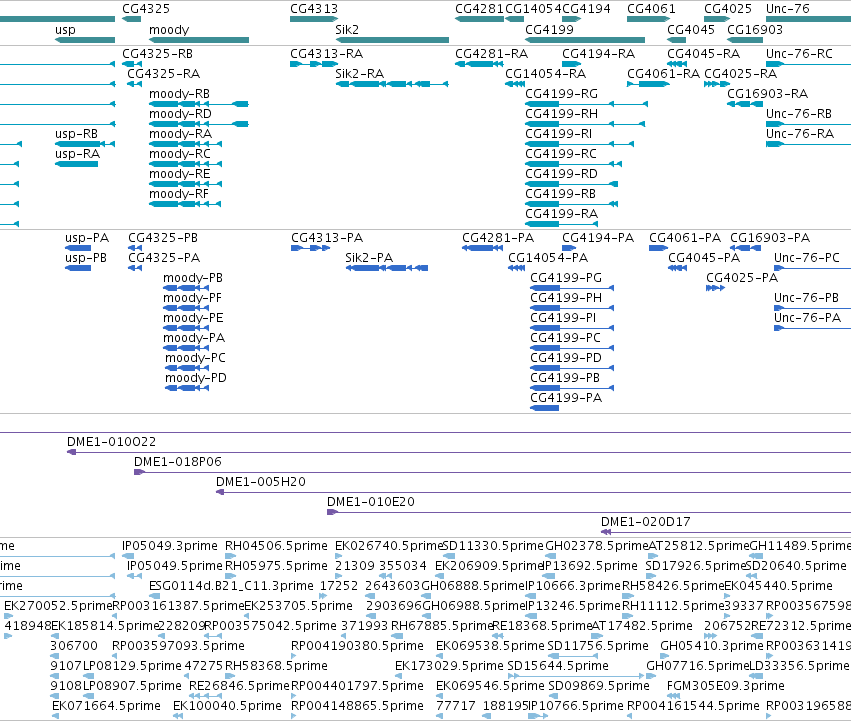
Task: Click protein moody-PB
Action: tap(193, 278)
